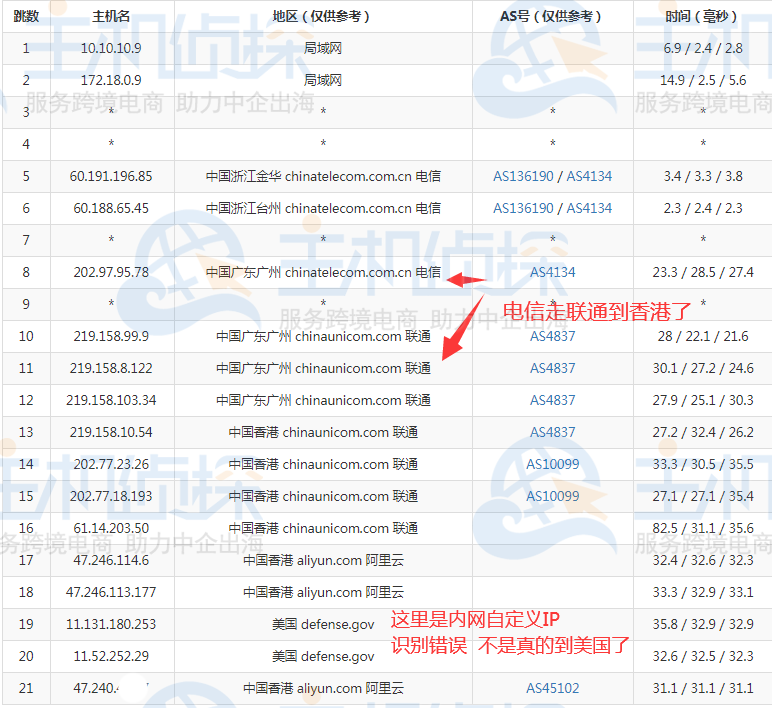Click AS4837 link in hop 11 row

[x=552, y=368]
